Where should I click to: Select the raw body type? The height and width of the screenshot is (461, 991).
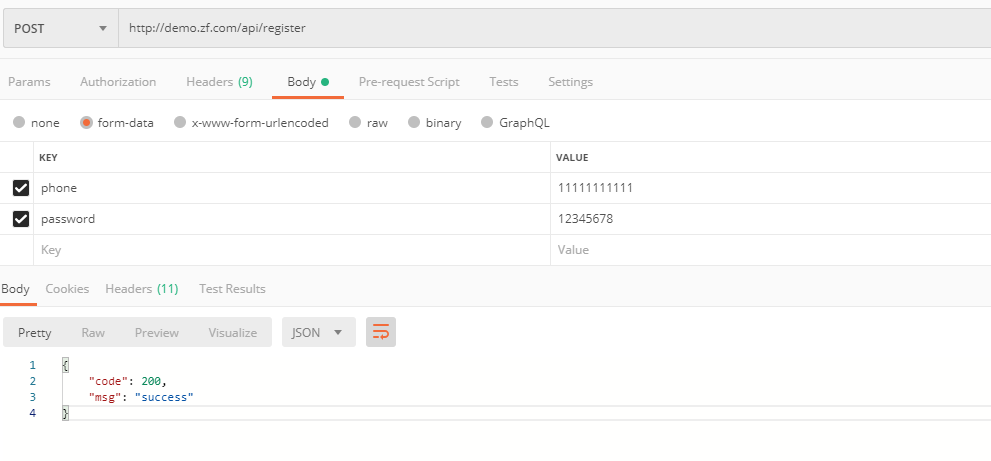368,123
